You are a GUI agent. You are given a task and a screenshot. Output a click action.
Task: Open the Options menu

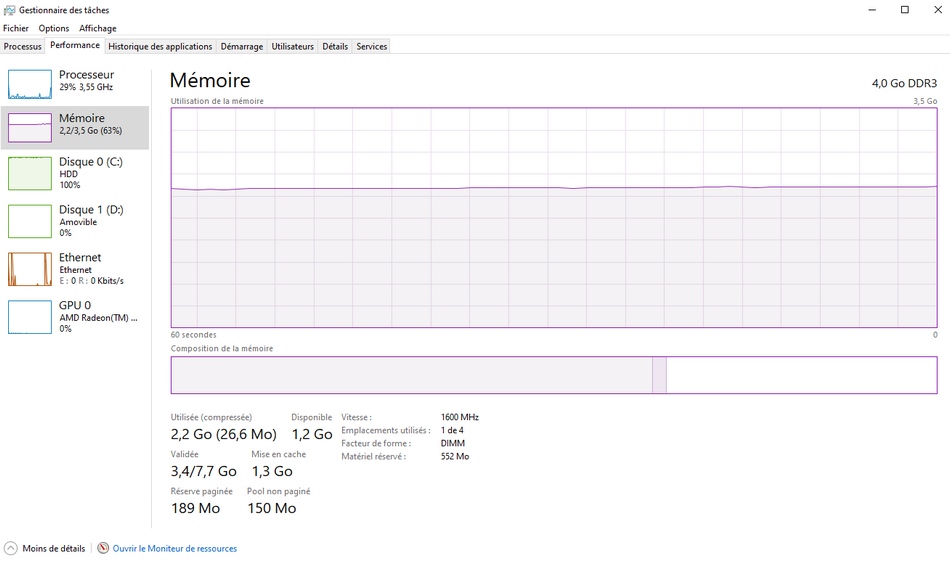pyautogui.click(x=54, y=28)
